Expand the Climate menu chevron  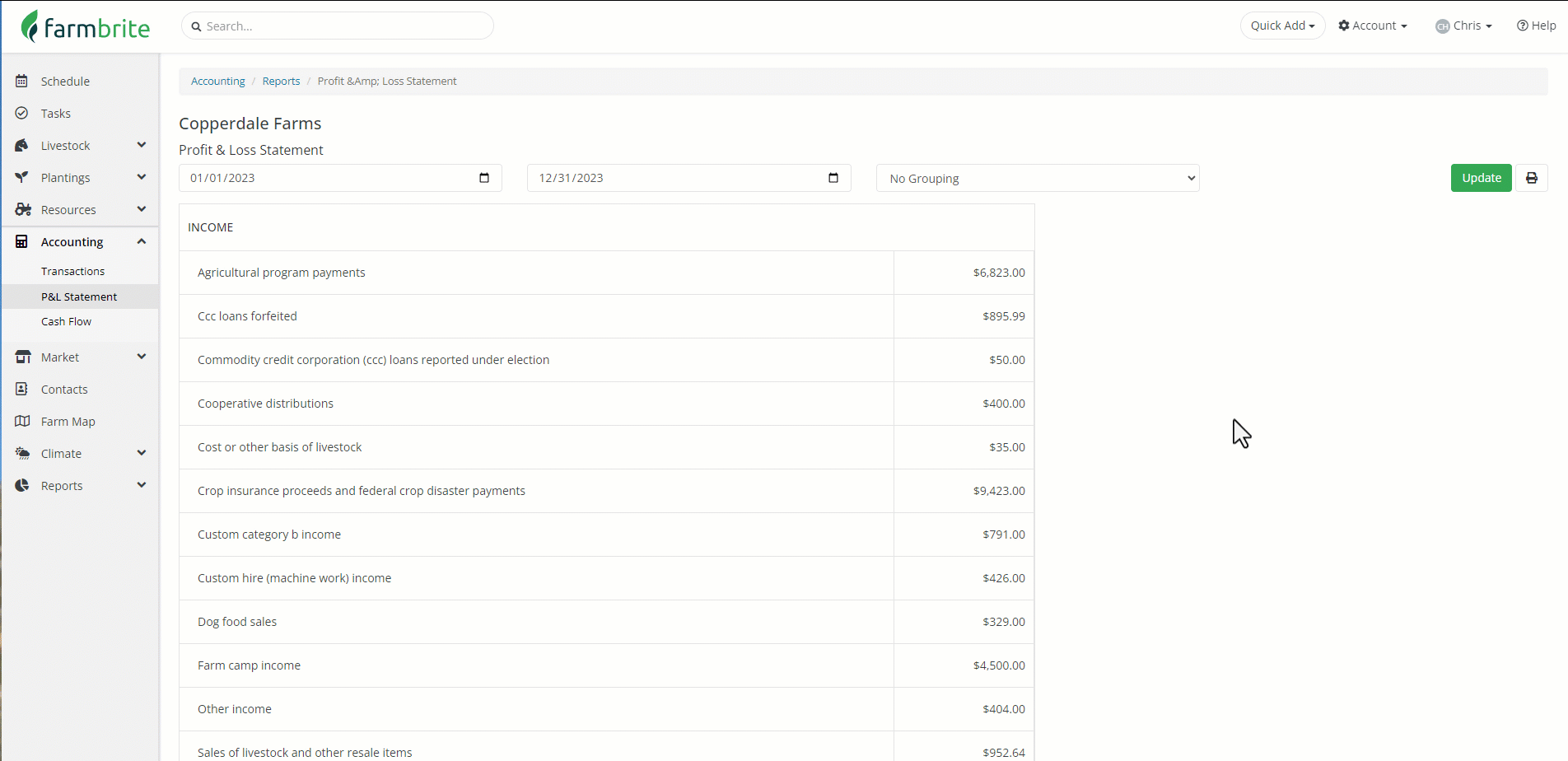tap(142, 453)
